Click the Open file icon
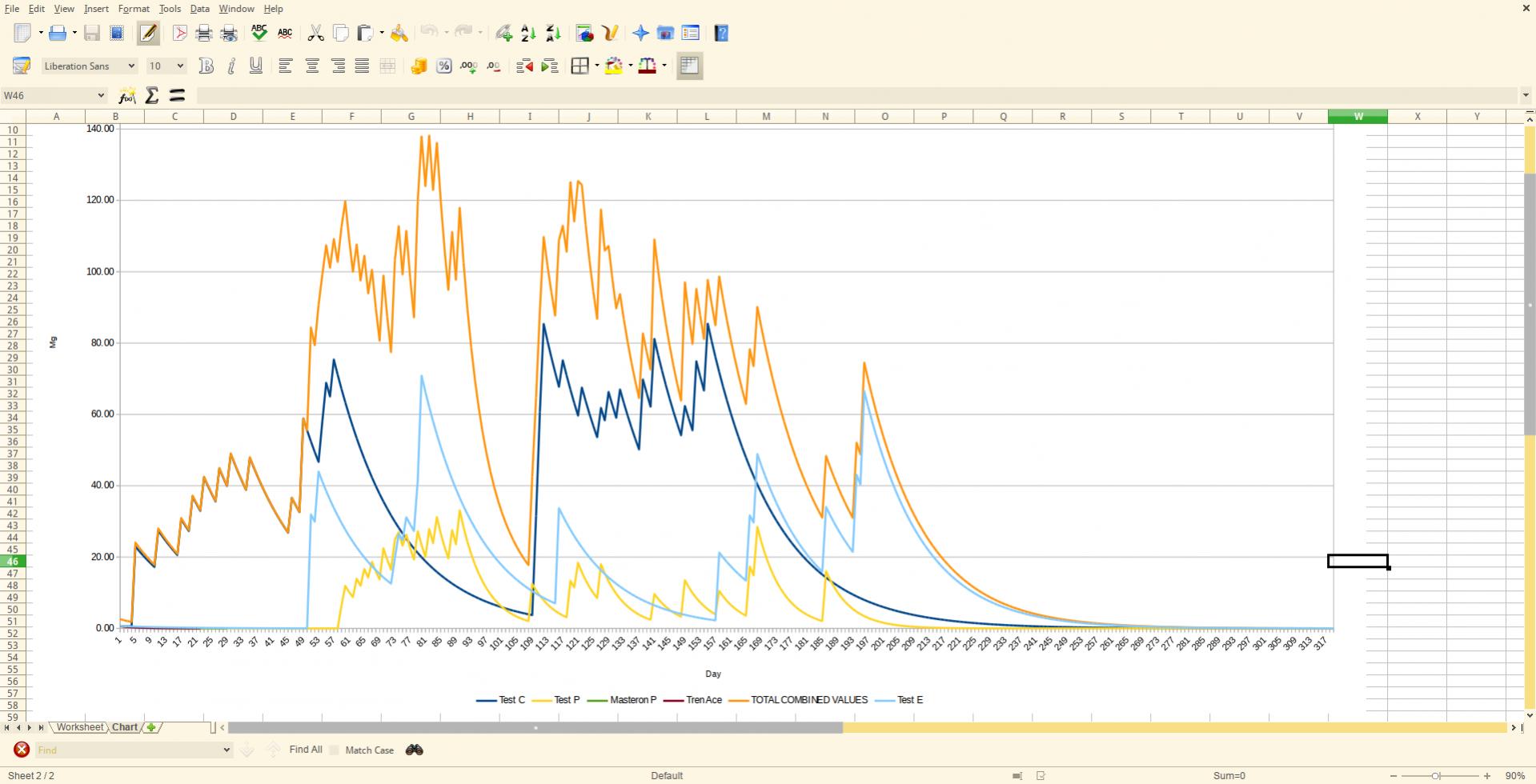 (58, 33)
